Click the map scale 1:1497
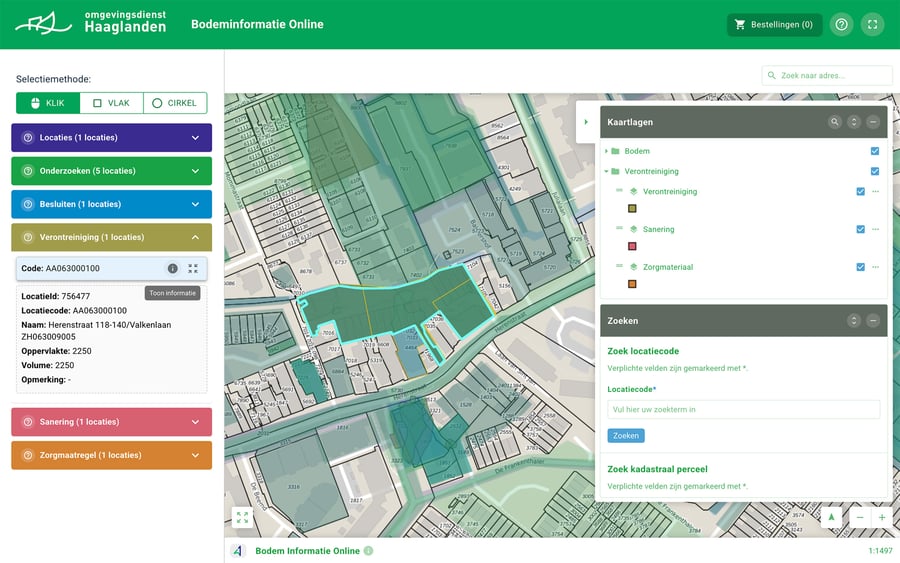 tap(880, 551)
